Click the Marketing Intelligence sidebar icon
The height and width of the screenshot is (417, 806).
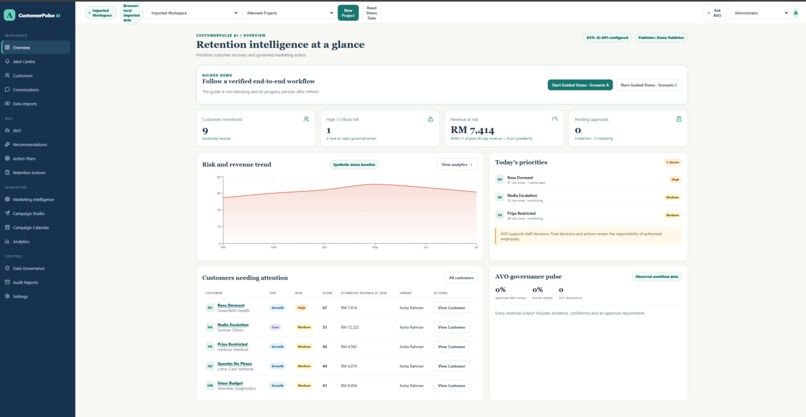7,199
